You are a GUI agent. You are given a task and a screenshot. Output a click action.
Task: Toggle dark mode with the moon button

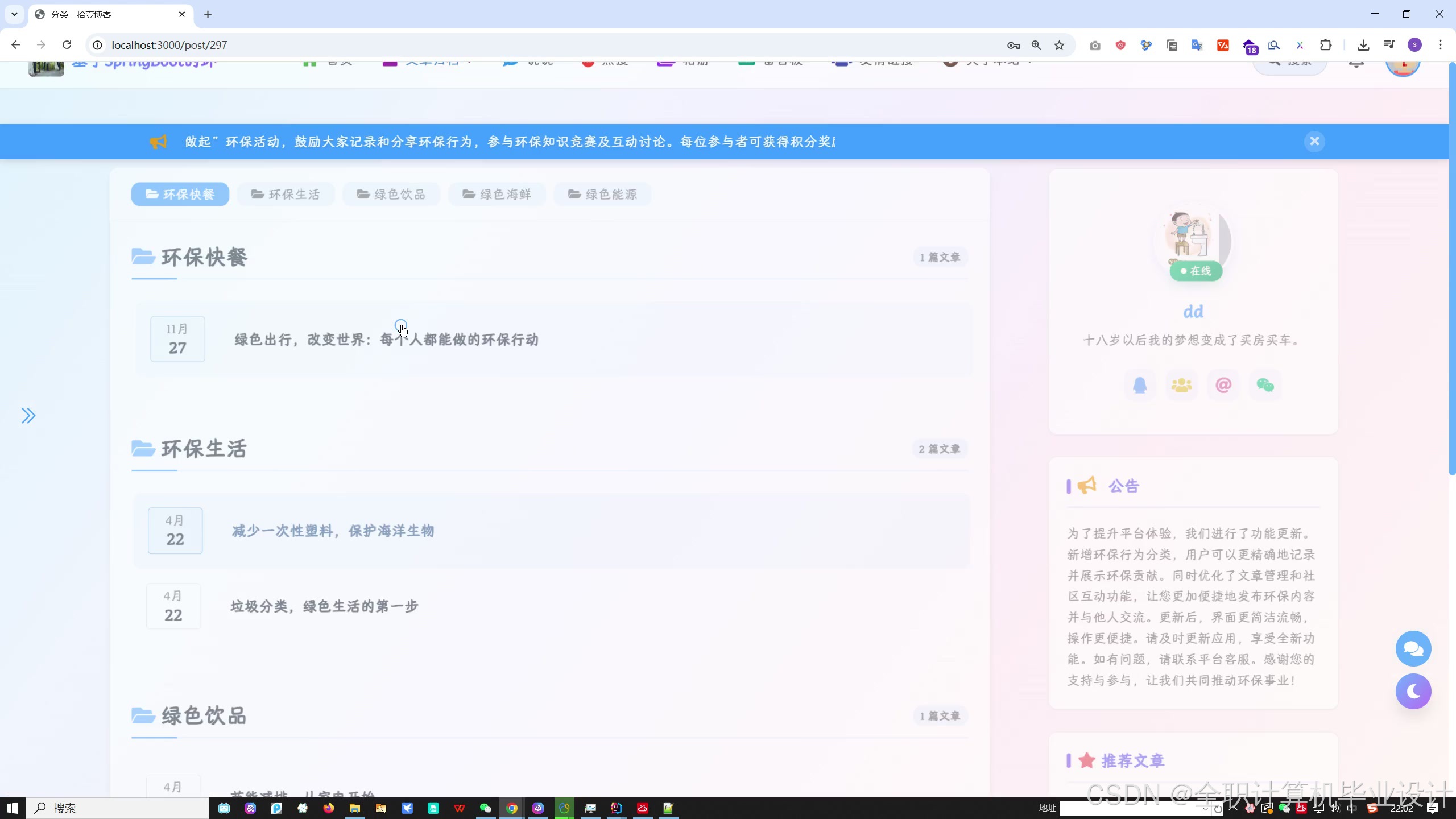click(1413, 691)
